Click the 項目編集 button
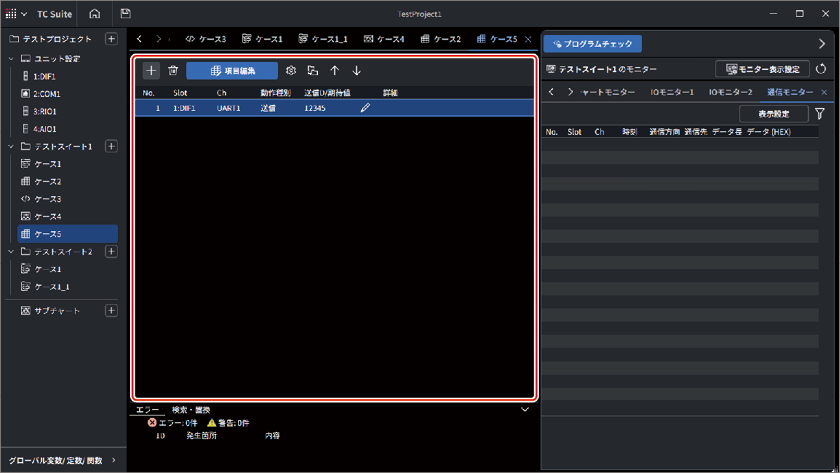840x473 pixels. tap(232, 70)
